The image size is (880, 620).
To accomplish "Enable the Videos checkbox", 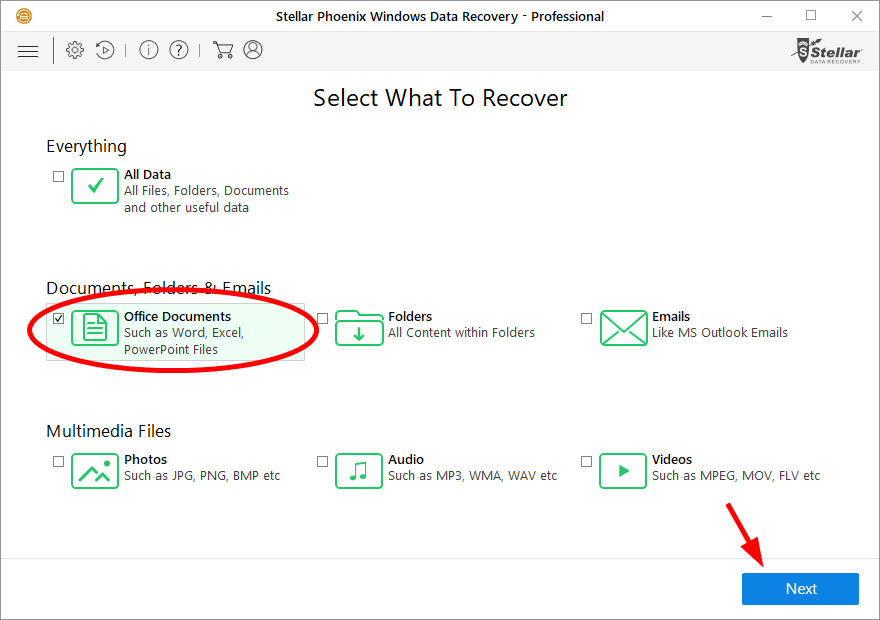I will (x=586, y=461).
